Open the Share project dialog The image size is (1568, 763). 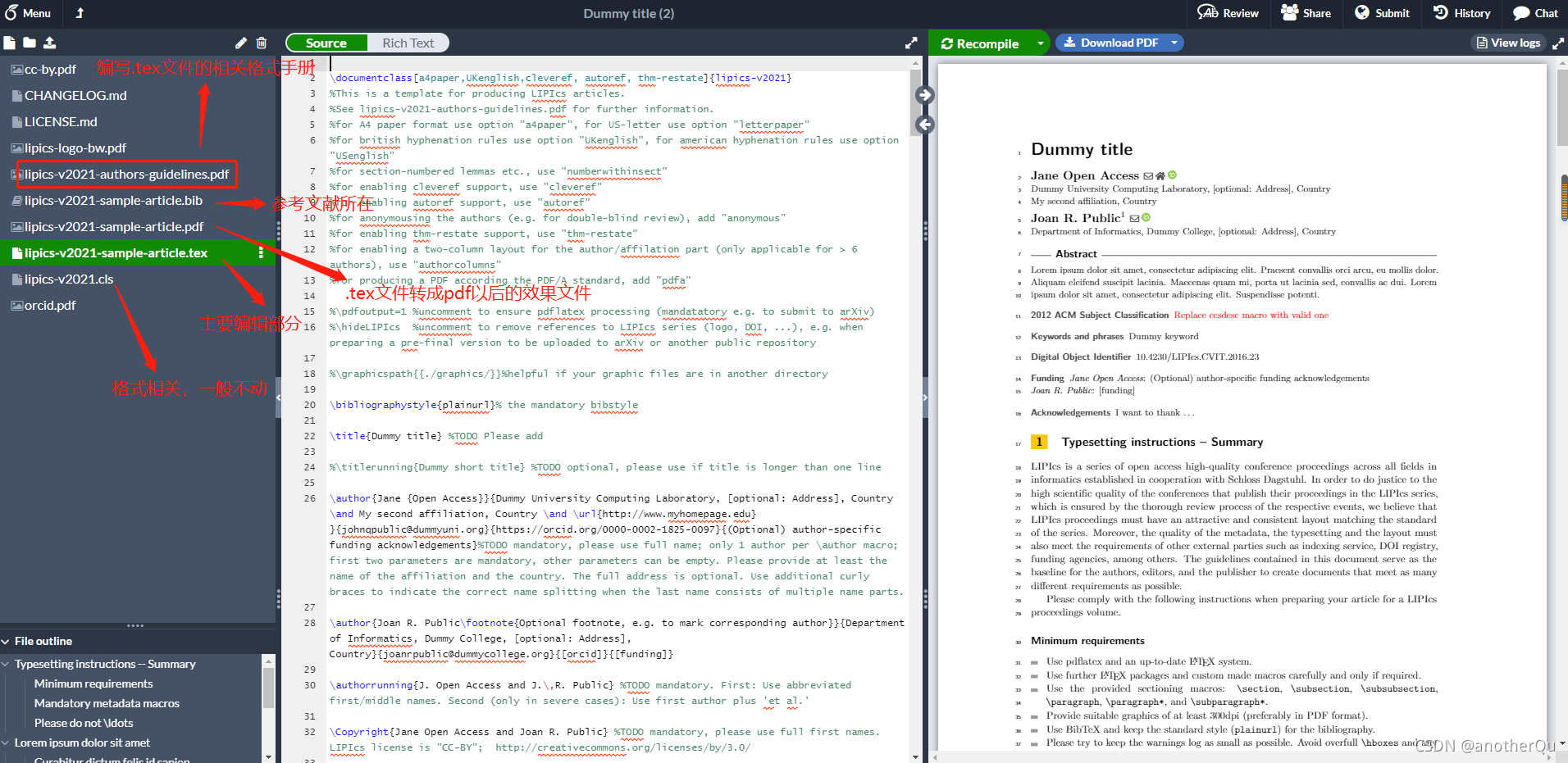(x=1306, y=13)
